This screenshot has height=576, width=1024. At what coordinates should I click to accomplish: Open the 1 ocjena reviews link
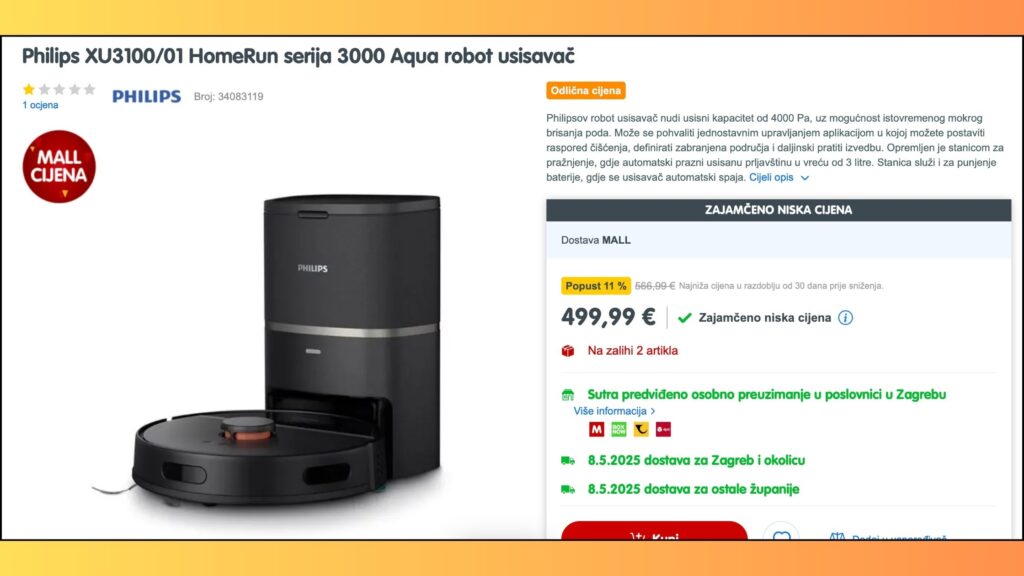point(40,104)
